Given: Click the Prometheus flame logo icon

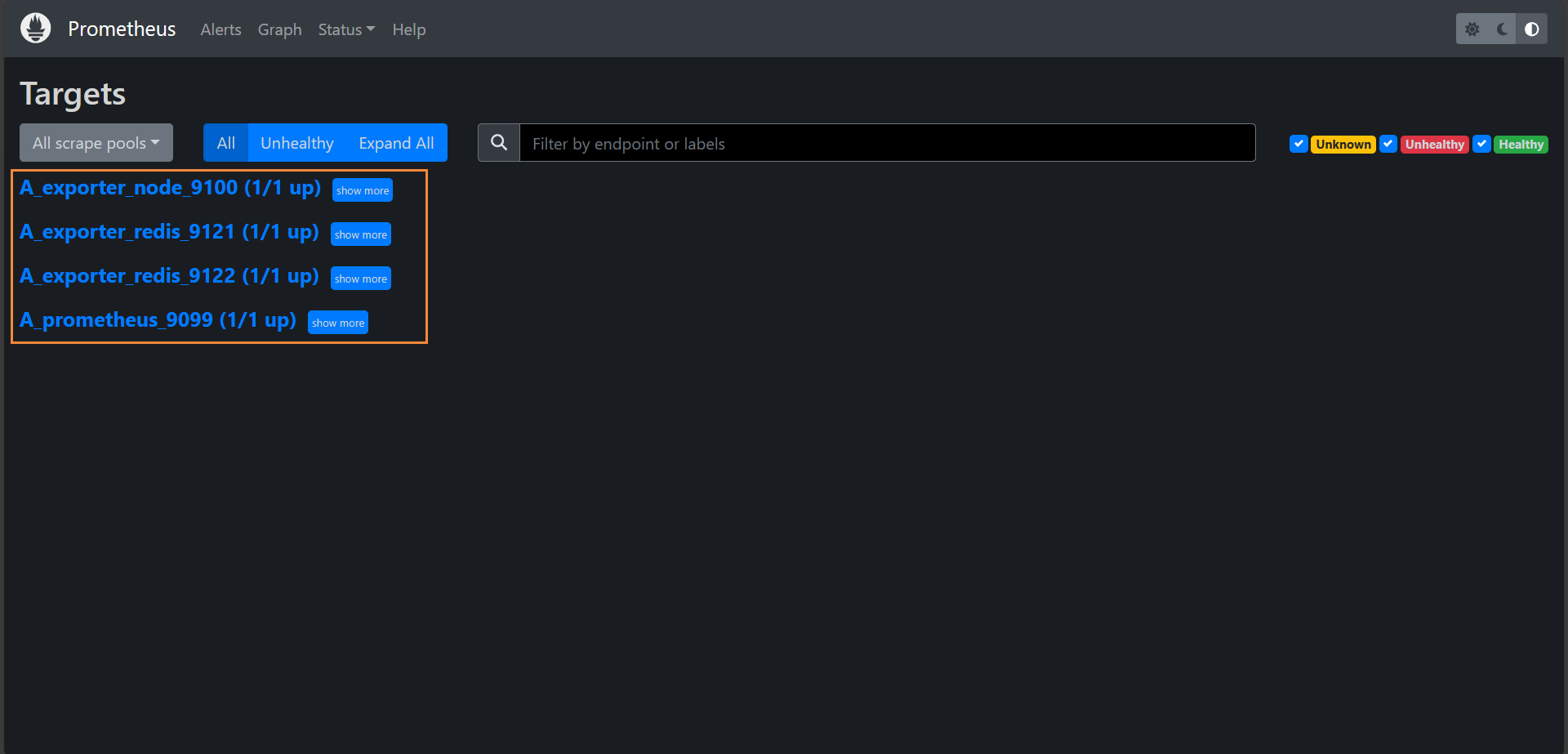Looking at the screenshot, I should (35, 29).
